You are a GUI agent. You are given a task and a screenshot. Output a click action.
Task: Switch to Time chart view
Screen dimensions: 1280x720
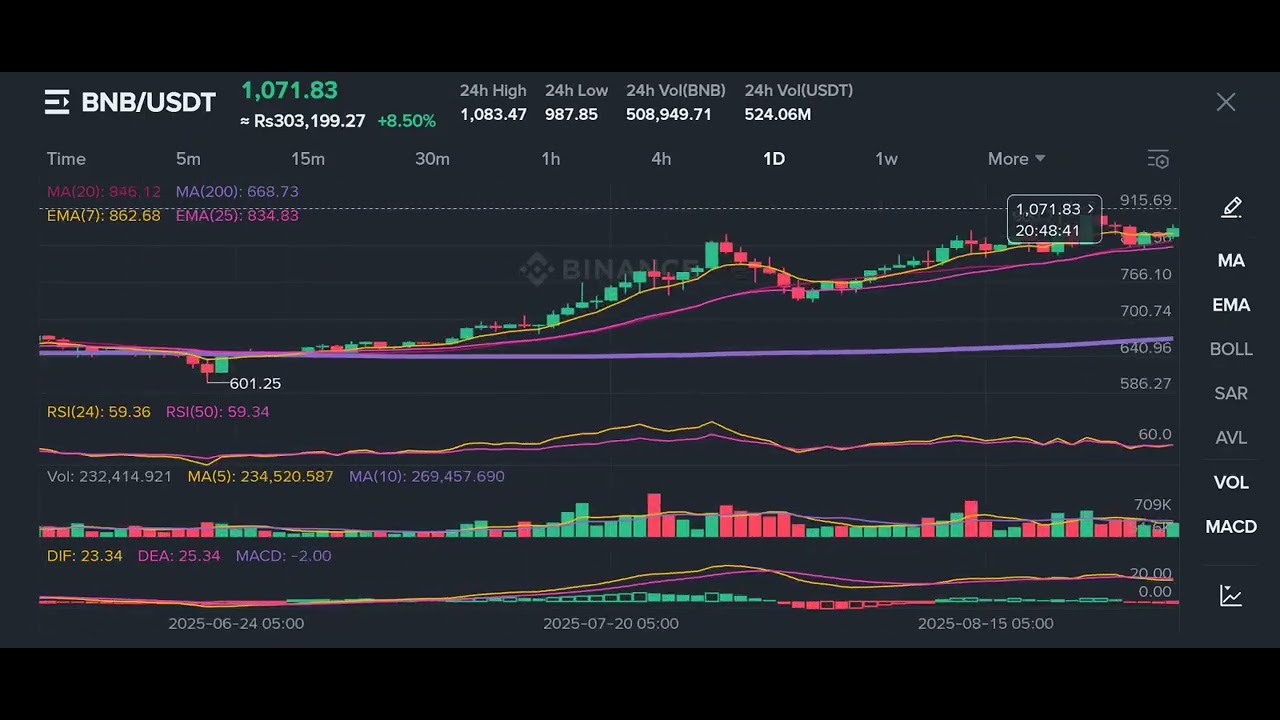(66, 159)
